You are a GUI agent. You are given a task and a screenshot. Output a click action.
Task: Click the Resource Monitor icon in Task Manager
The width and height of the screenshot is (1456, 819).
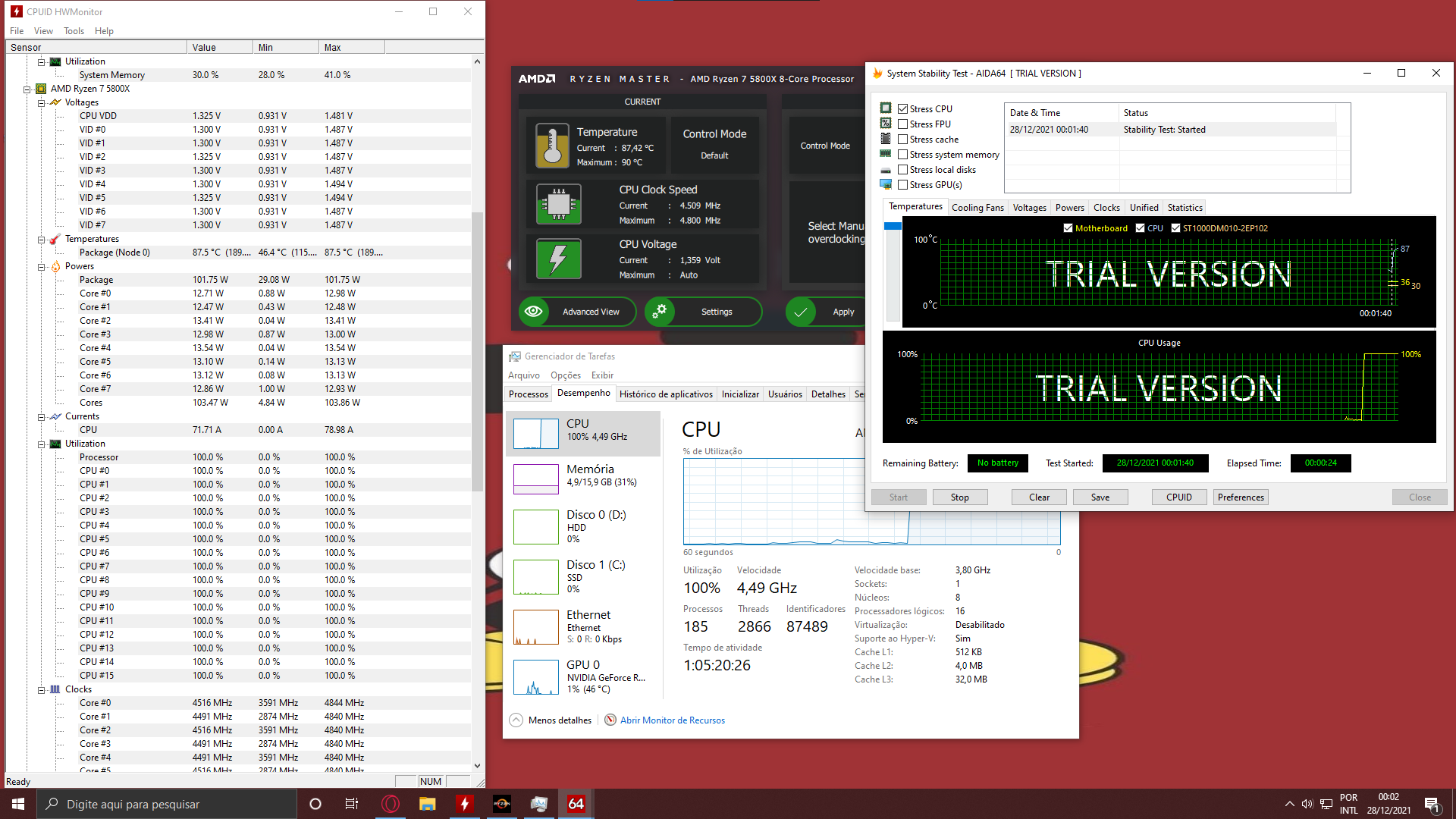[610, 720]
